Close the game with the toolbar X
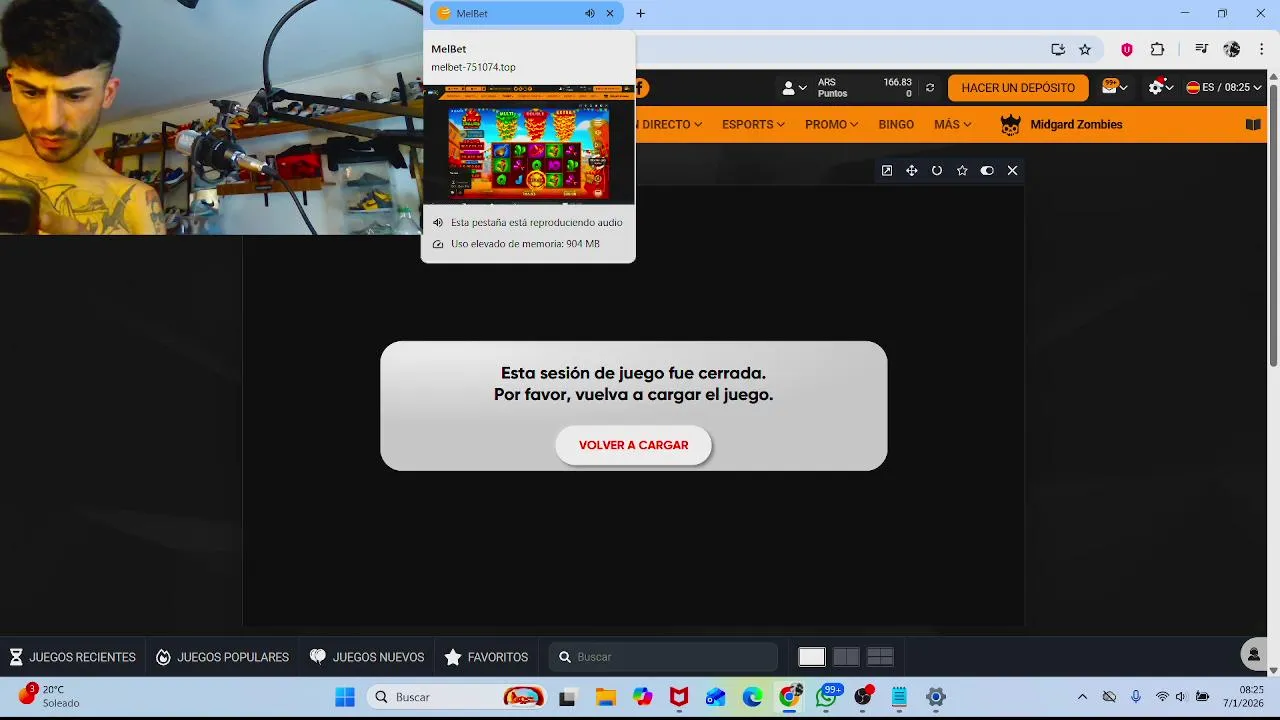Image resolution: width=1280 pixels, height=720 pixels. [1012, 171]
